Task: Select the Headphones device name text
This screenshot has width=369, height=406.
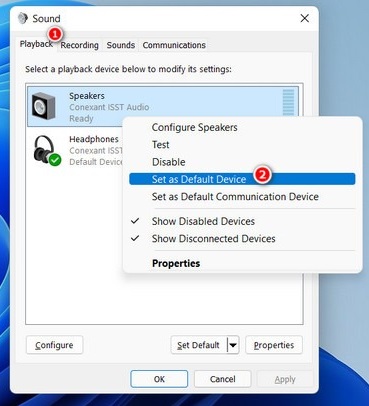Action: (x=94, y=139)
